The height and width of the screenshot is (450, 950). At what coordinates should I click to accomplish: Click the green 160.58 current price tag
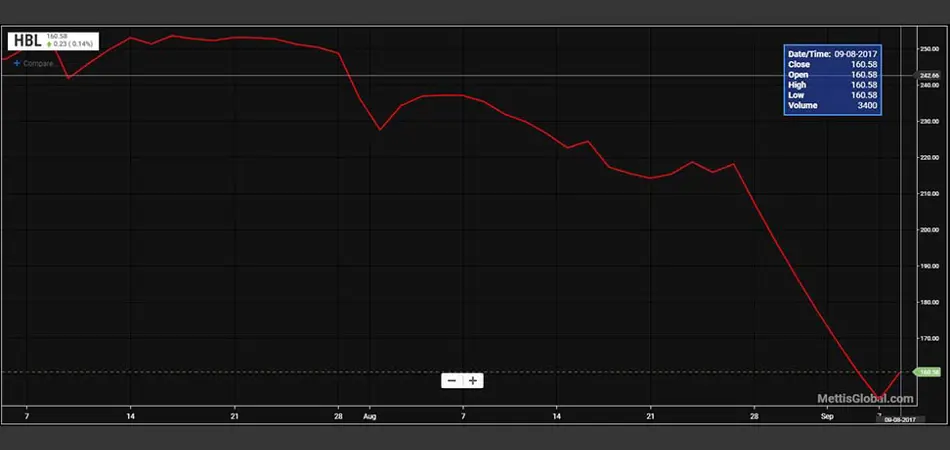pos(930,371)
